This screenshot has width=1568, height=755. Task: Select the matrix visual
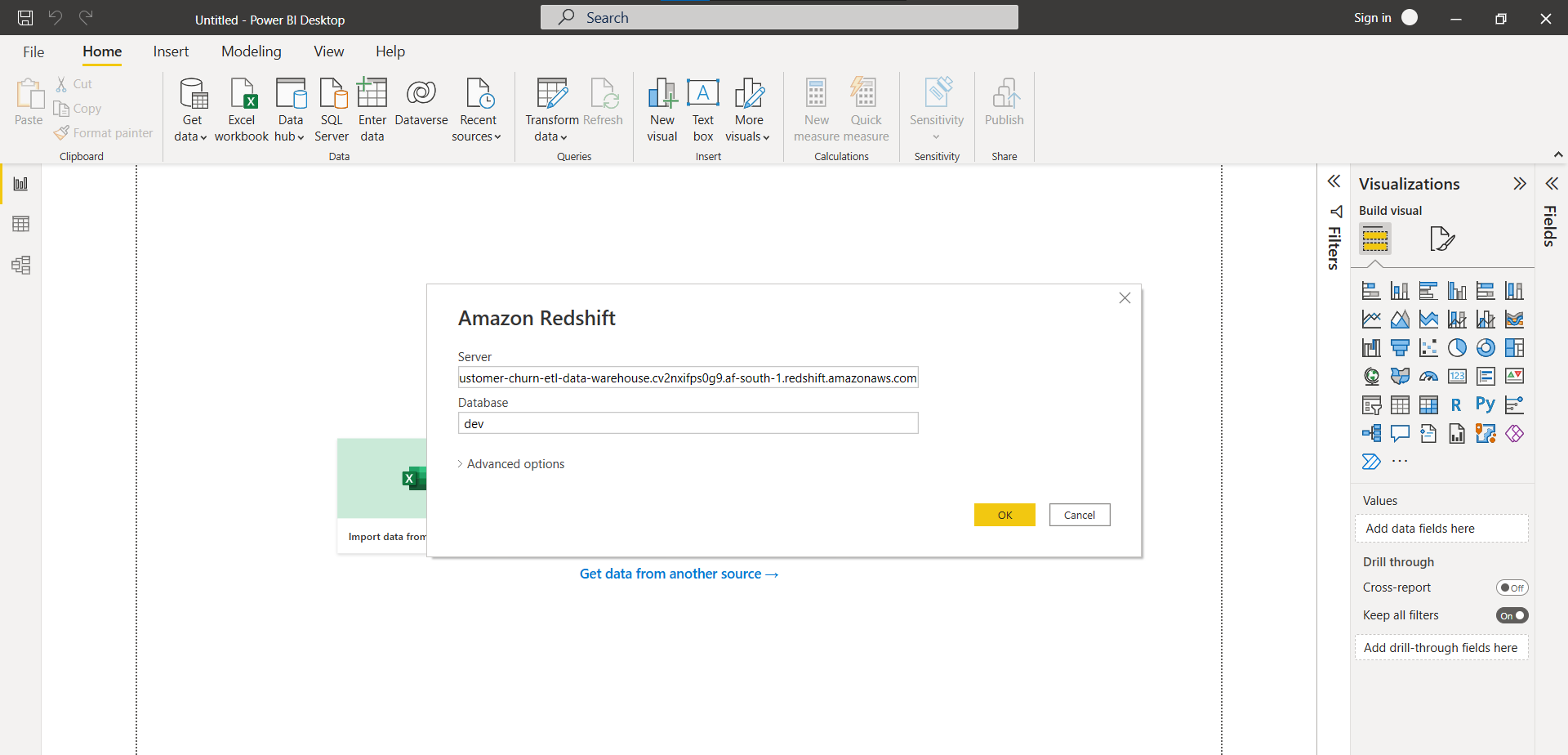coord(1428,405)
